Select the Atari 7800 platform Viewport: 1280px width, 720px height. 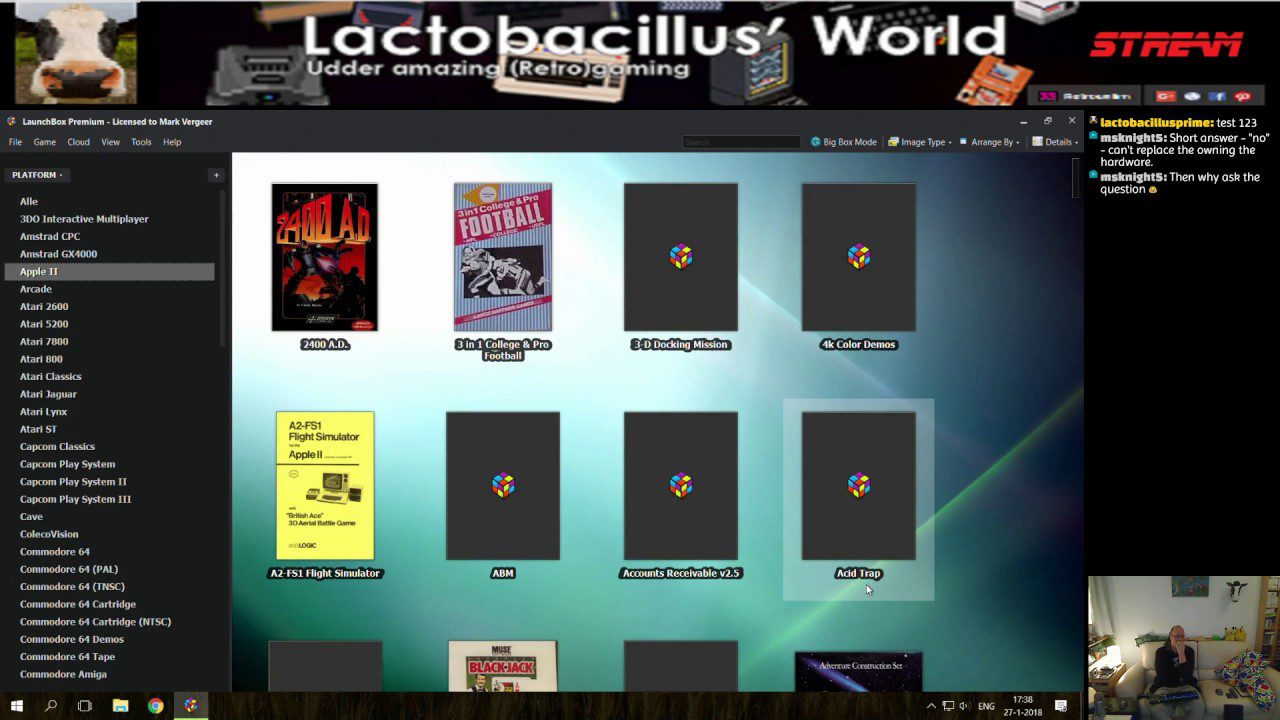tap(109, 341)
